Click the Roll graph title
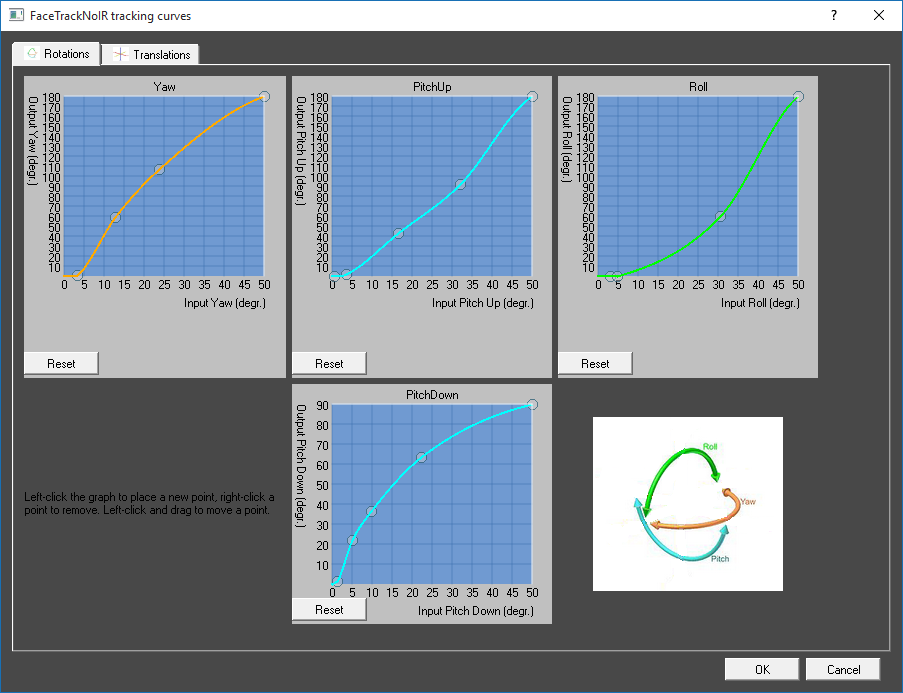Viewport: 903px width, 693px height. [x=698, y=87]
